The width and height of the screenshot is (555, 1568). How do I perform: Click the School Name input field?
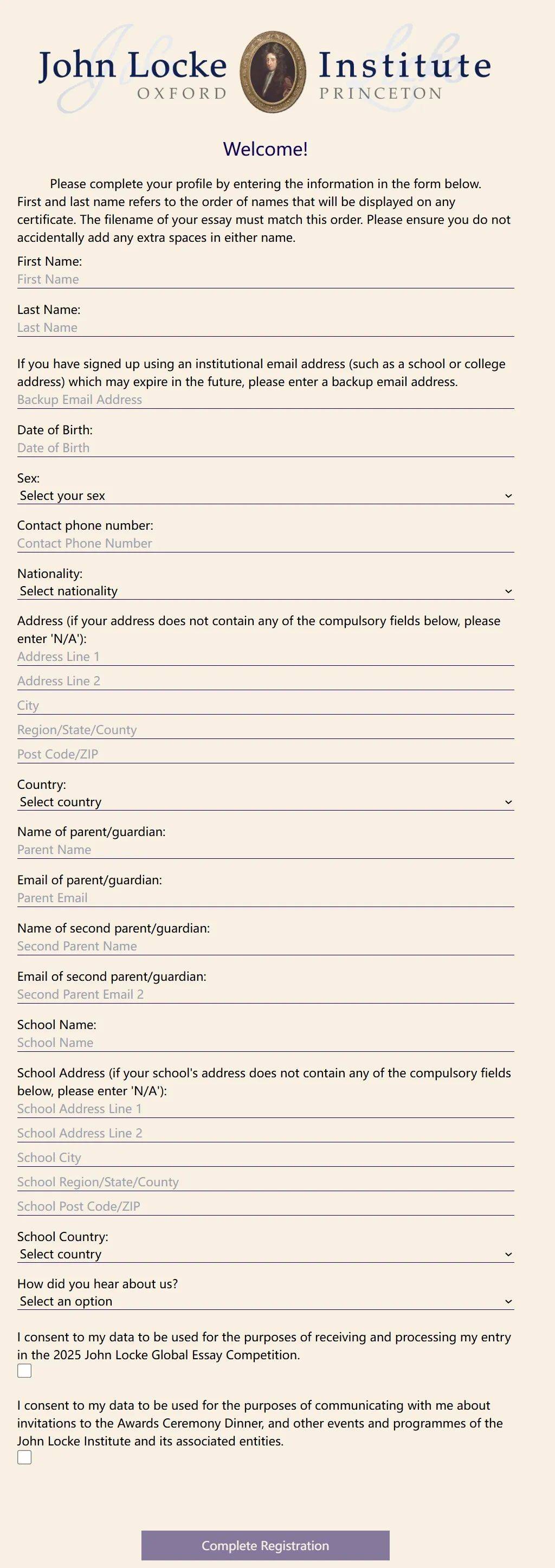tap(266, 1043)
